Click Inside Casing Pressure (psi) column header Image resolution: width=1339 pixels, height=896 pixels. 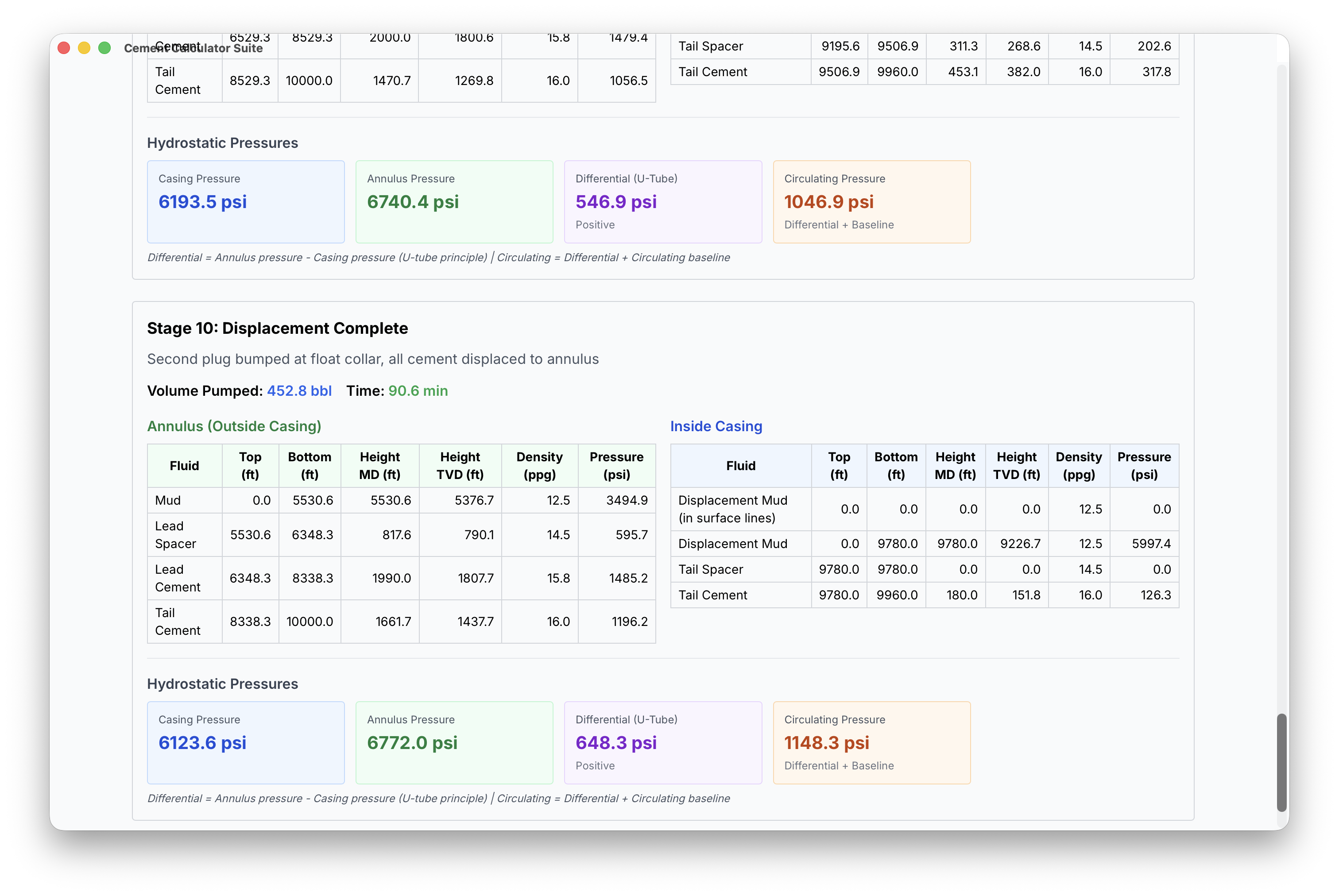[x=1144, y=466]
